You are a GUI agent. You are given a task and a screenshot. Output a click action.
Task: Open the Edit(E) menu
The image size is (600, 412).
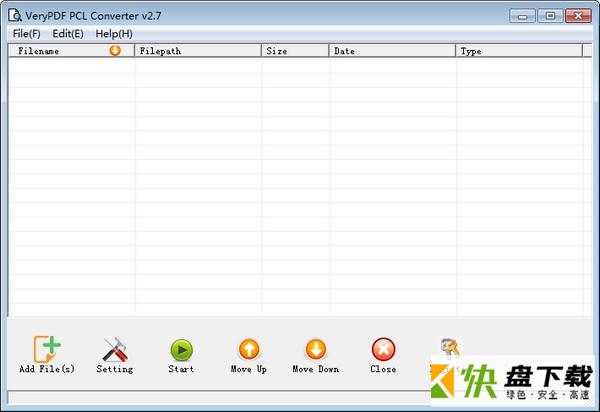tap(68, 34)
